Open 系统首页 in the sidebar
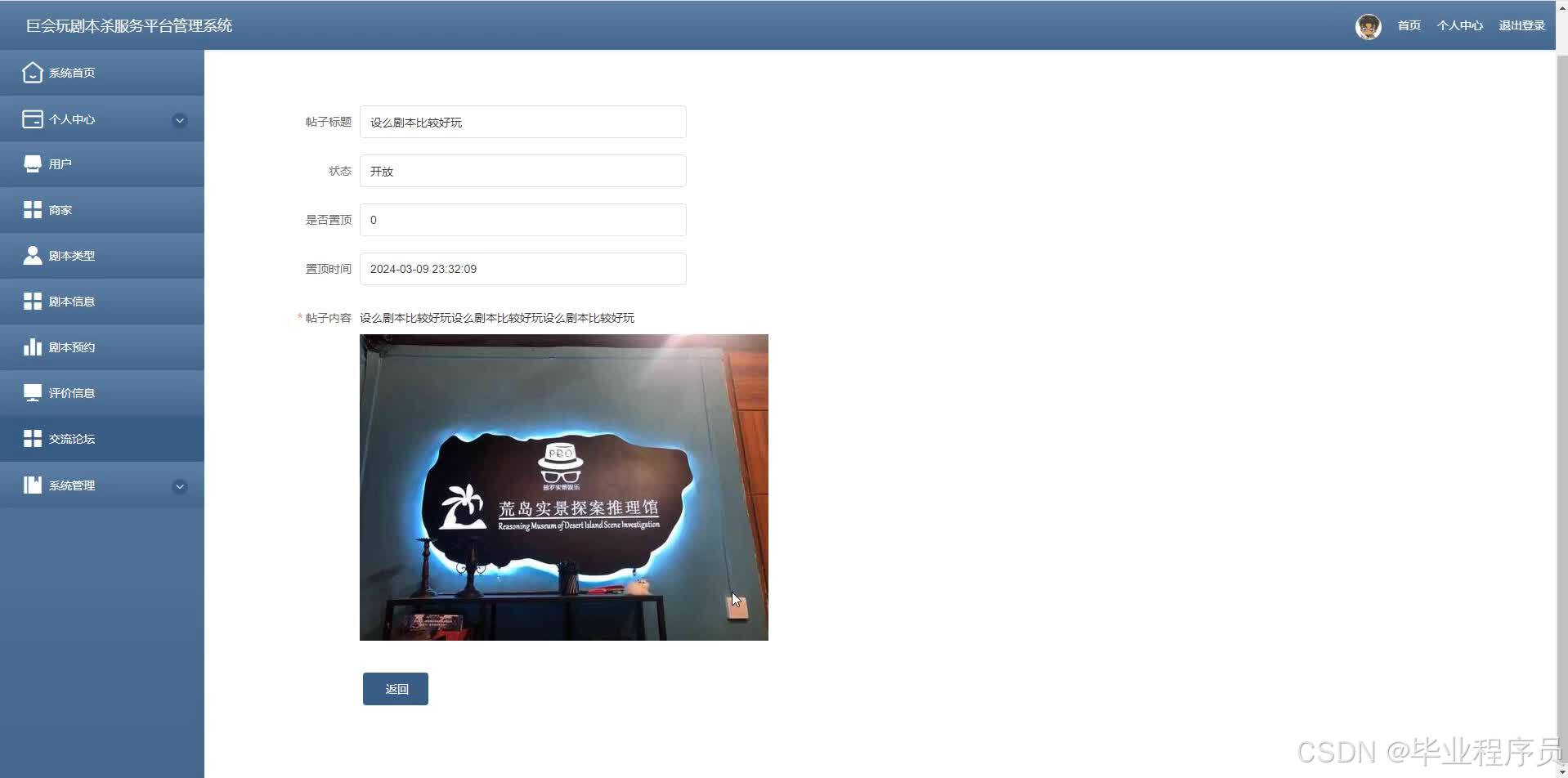This screenshot has width=1568, height=778. coord(102,73)
